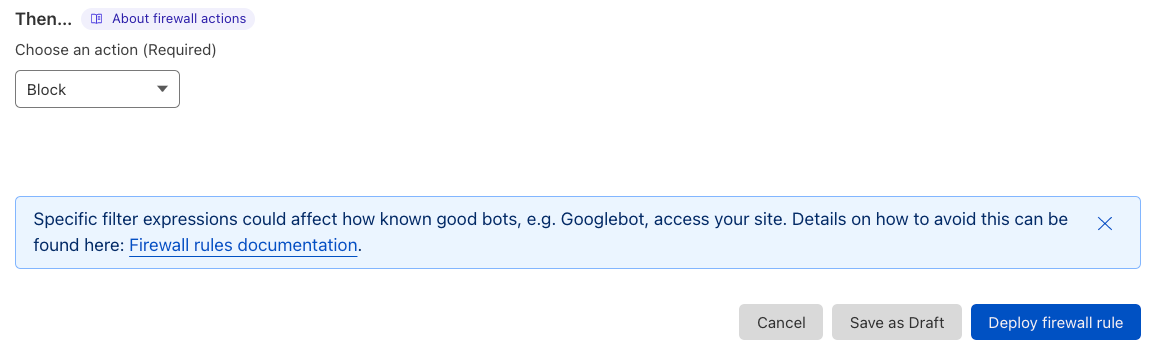
Task: Click the purple About firewall actions pill
Action: tap(168, 19)
